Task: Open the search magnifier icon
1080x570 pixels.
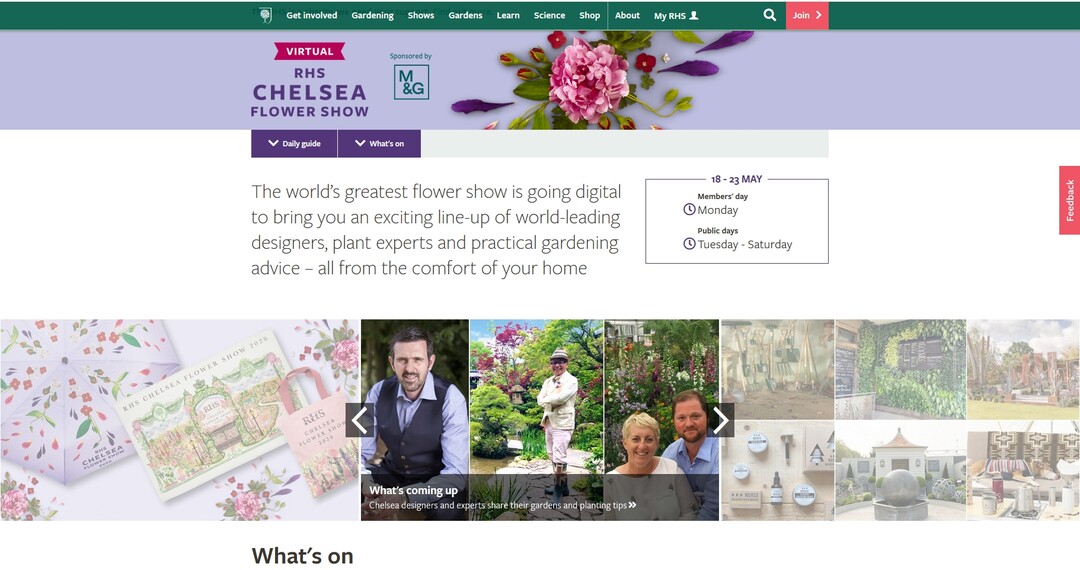Action: 769,15
